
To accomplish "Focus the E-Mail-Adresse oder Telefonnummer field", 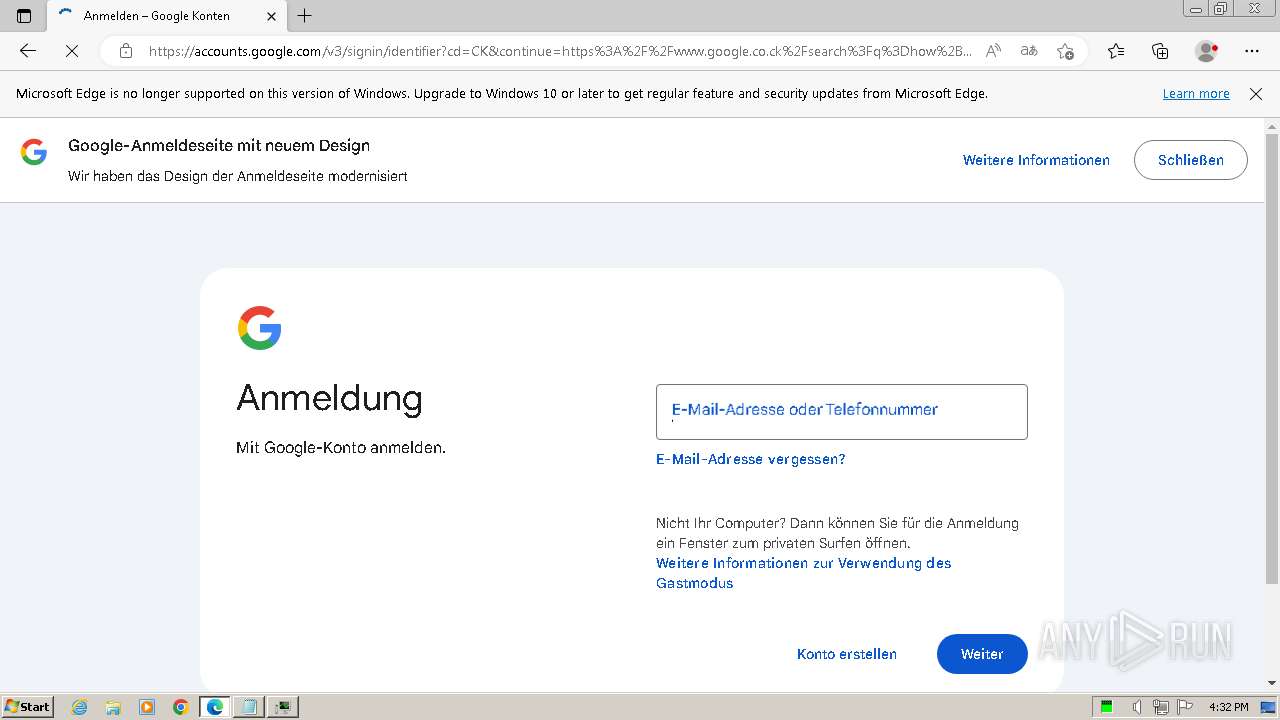I will click(x=841, y=412).
